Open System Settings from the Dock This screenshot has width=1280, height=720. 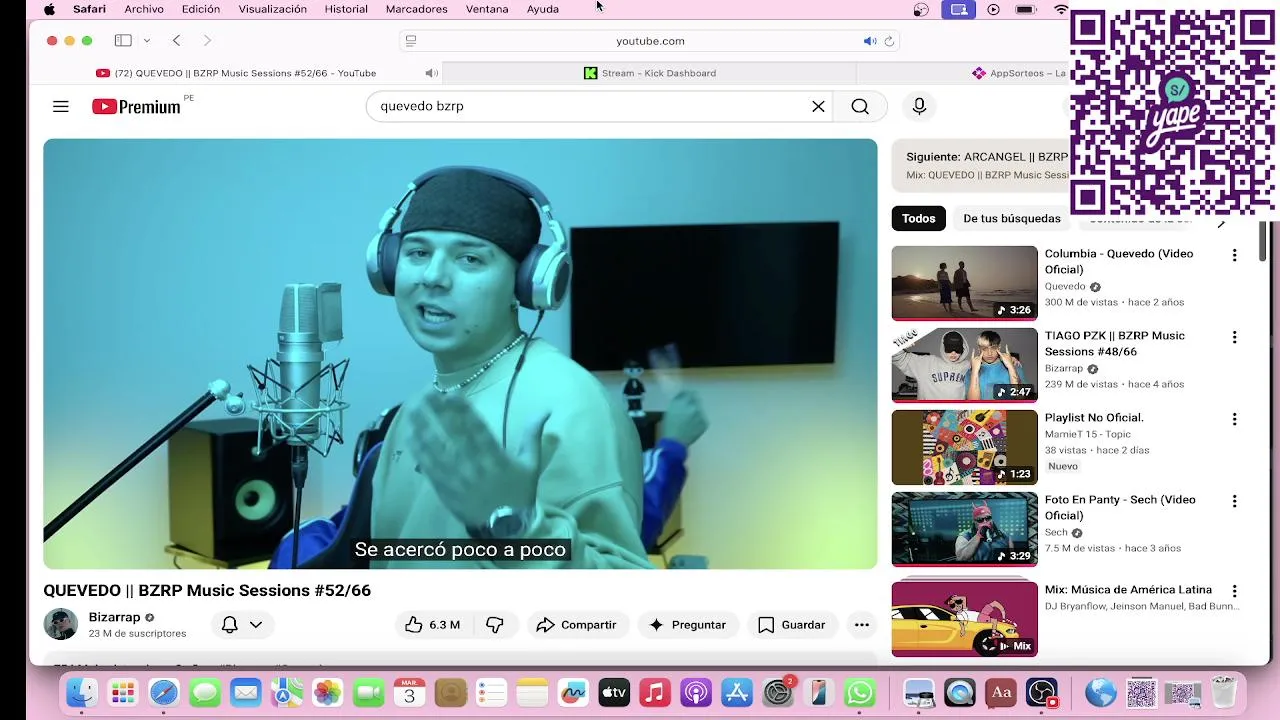coord(777,692)
